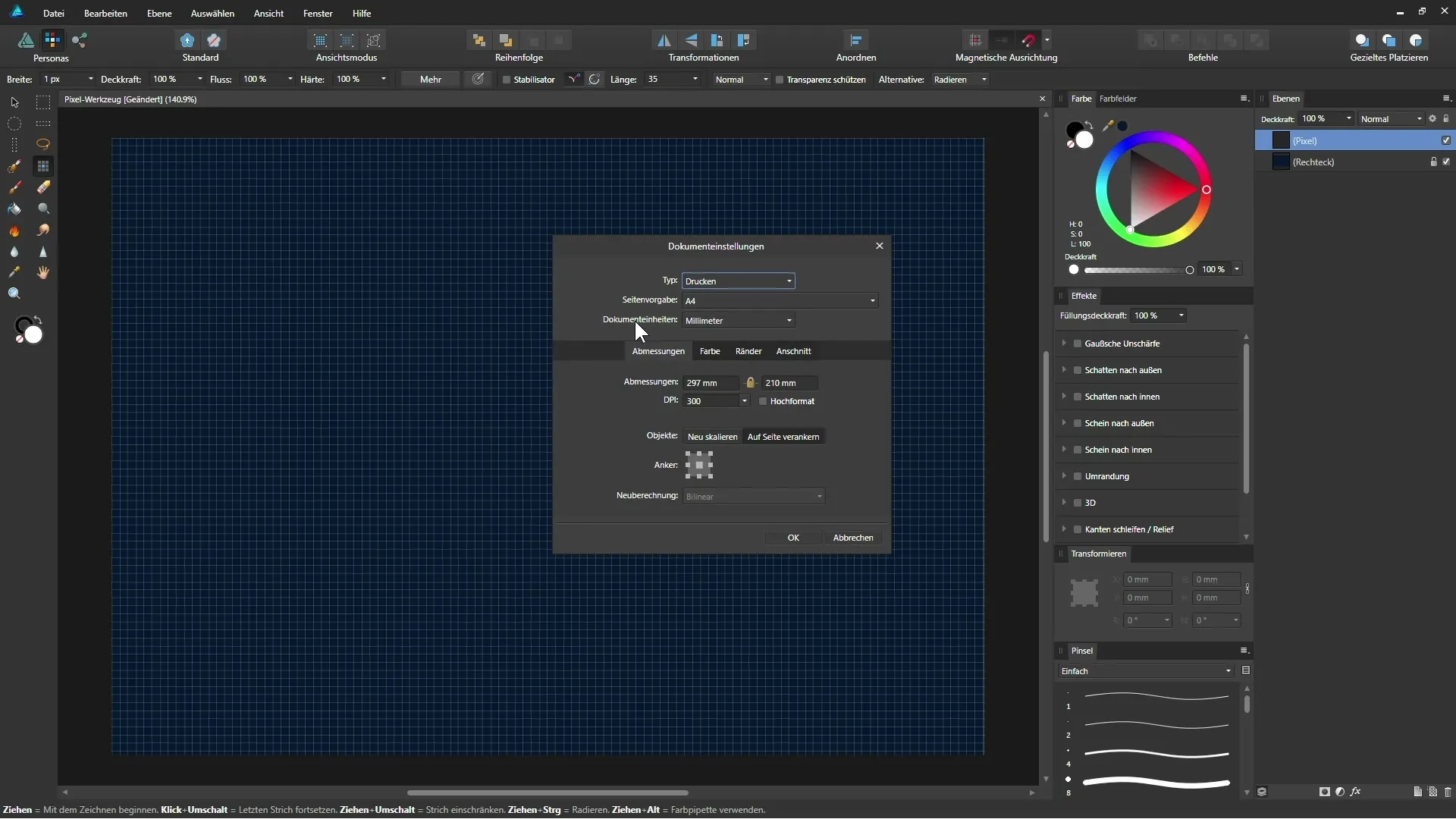Enable the Hochformat checkbox
Screen dimensions: 1456x819
[x=763, y=401]
